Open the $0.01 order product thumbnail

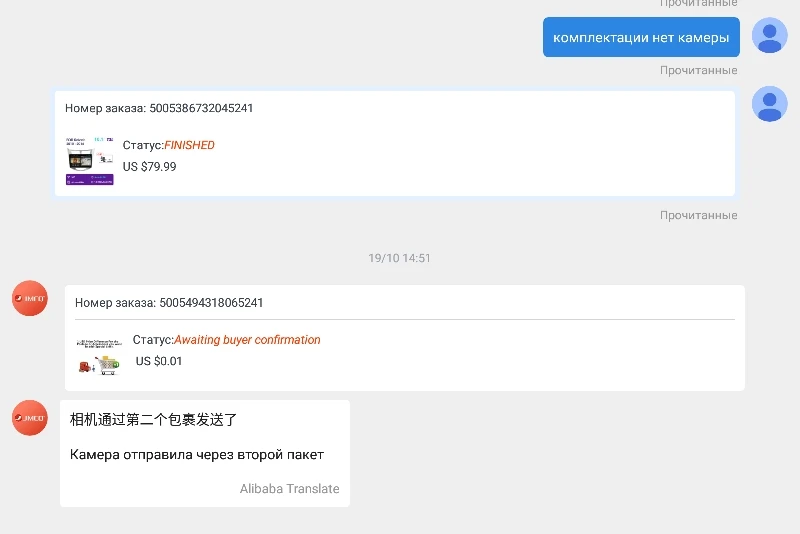(x=98, y=356)
